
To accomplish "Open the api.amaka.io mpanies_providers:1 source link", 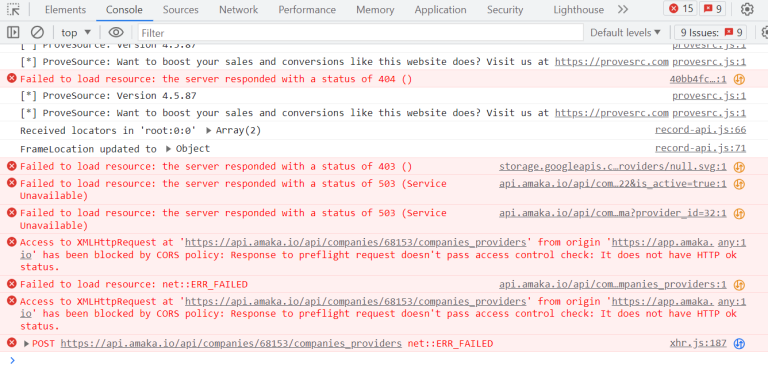I will point(613,285).
